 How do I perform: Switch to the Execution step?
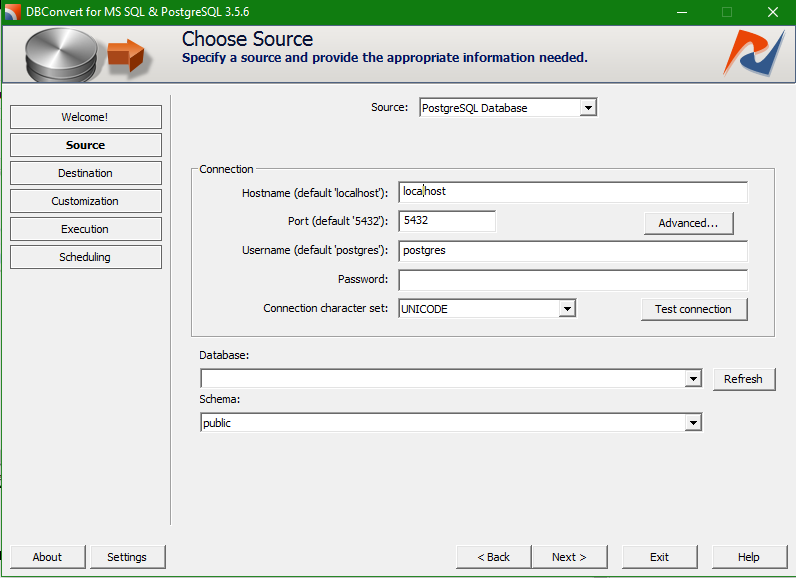pyautogui.click(x=86, y=229)
